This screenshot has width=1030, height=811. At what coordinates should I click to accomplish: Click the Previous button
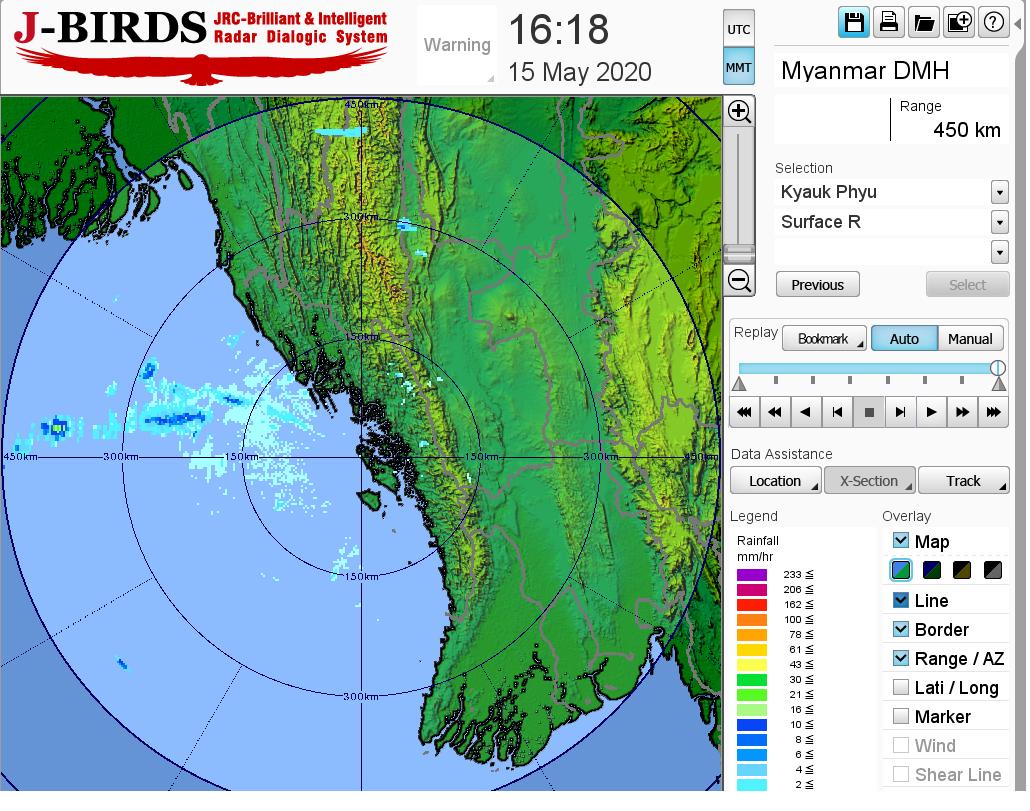pyautogui.click(x=817, y=285)
